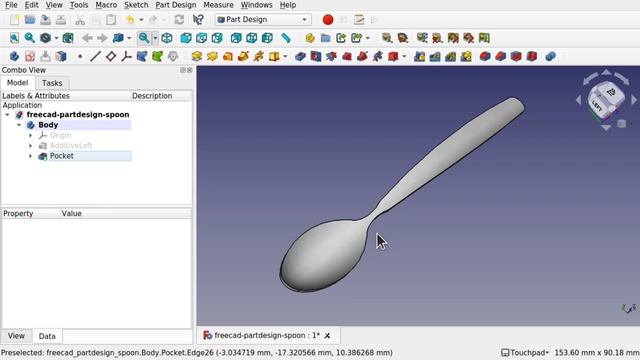Image resolution: width=640 pixels, height=360 pixels.
Task: Click the Pad tool icon
Action: point(197,56)
